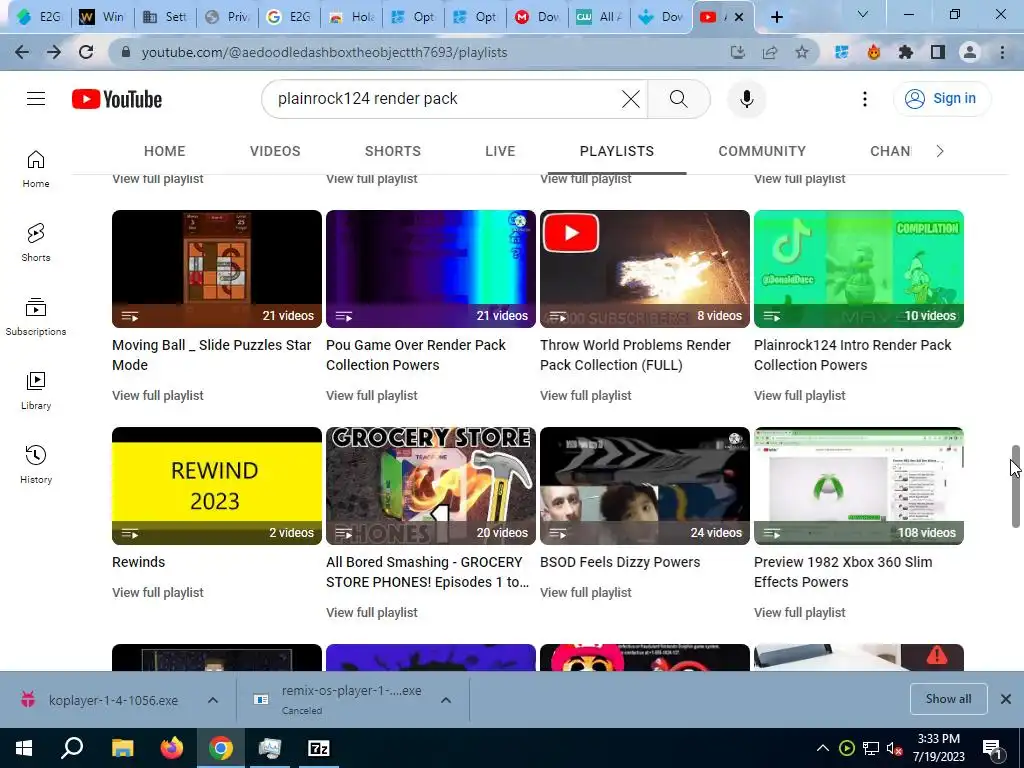Expand options for remix-os-player download
The height and width of the screenshot is (768, 1024).
[x=446, y=700]
